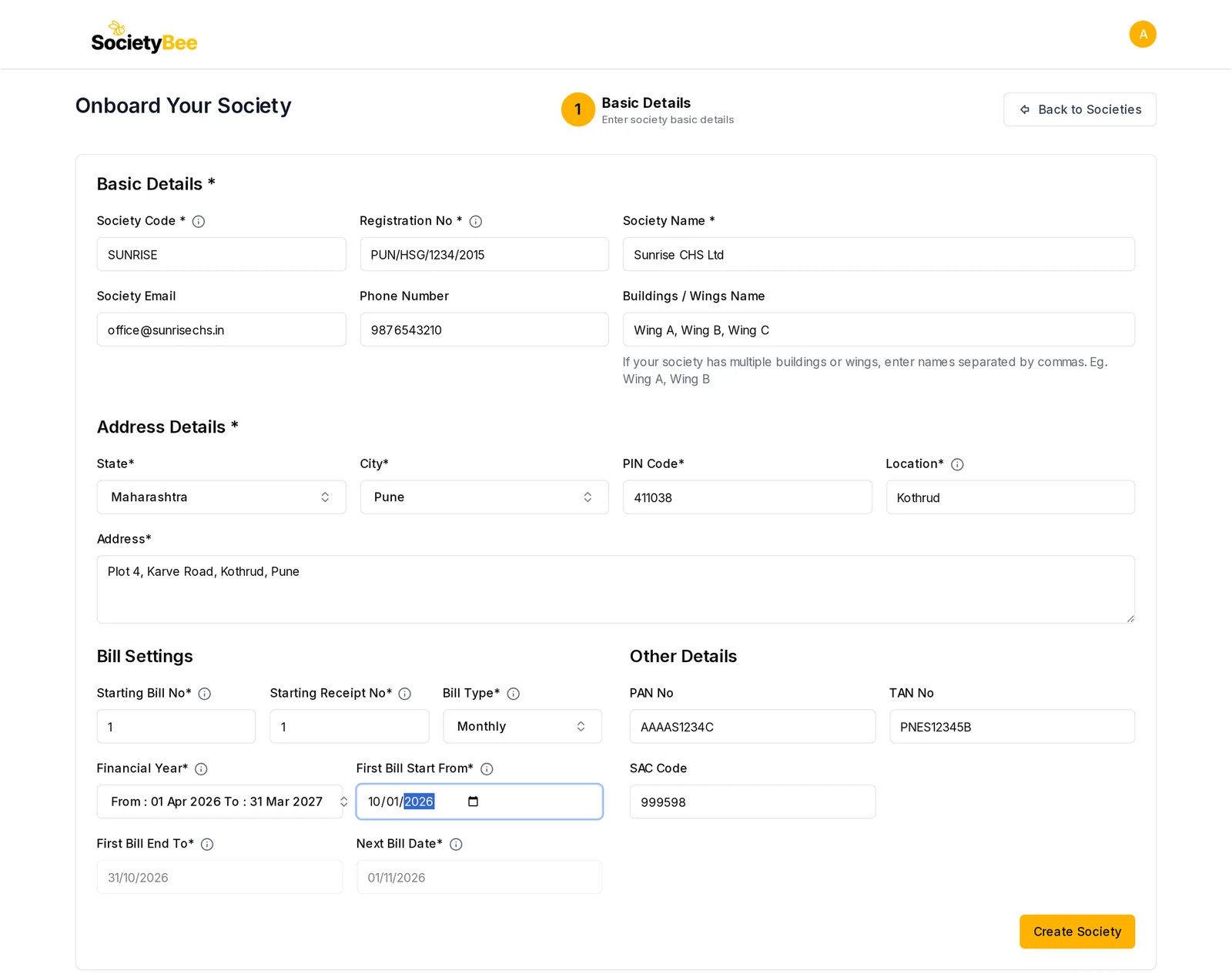This screenshot has width=1232, height=977.
Task: Open the user avatar menu
Action: (x=1143, y=34)
